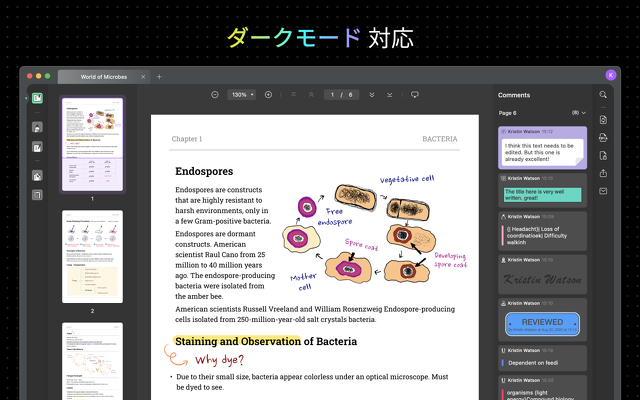Jump to the first page arrow
This screenshot has width=640, height=400.
pyautogui.click(x=293, y=95)
